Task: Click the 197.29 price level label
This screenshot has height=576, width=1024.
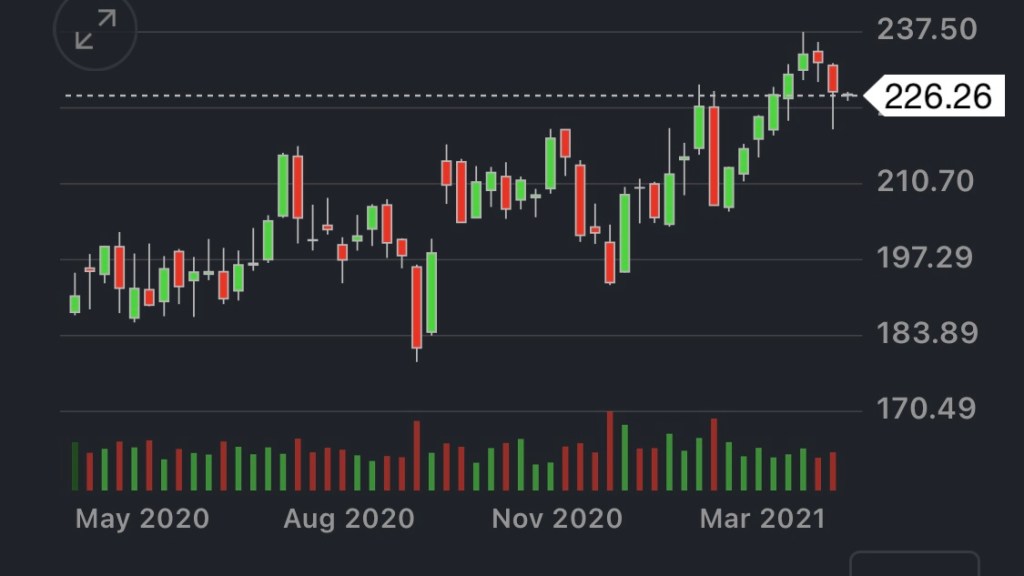Action: [926, 258]
